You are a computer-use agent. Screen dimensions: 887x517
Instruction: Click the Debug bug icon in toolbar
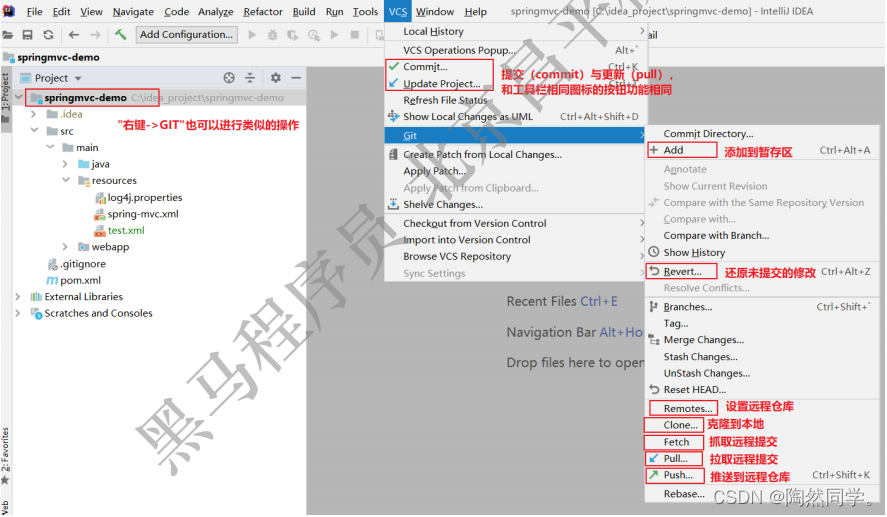click(x=273, y=35)
